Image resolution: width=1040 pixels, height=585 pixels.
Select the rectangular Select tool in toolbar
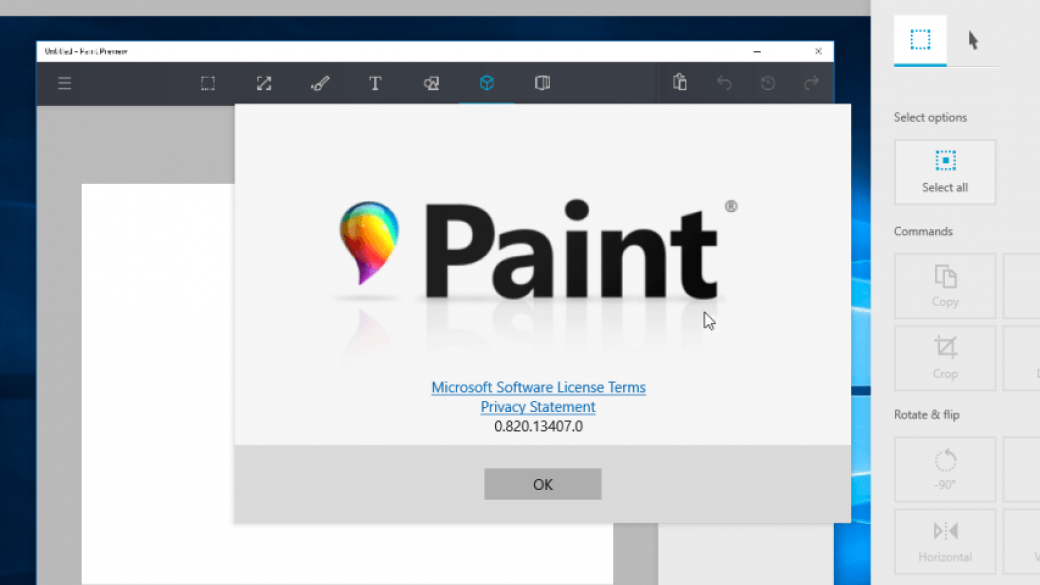(208, 84)
